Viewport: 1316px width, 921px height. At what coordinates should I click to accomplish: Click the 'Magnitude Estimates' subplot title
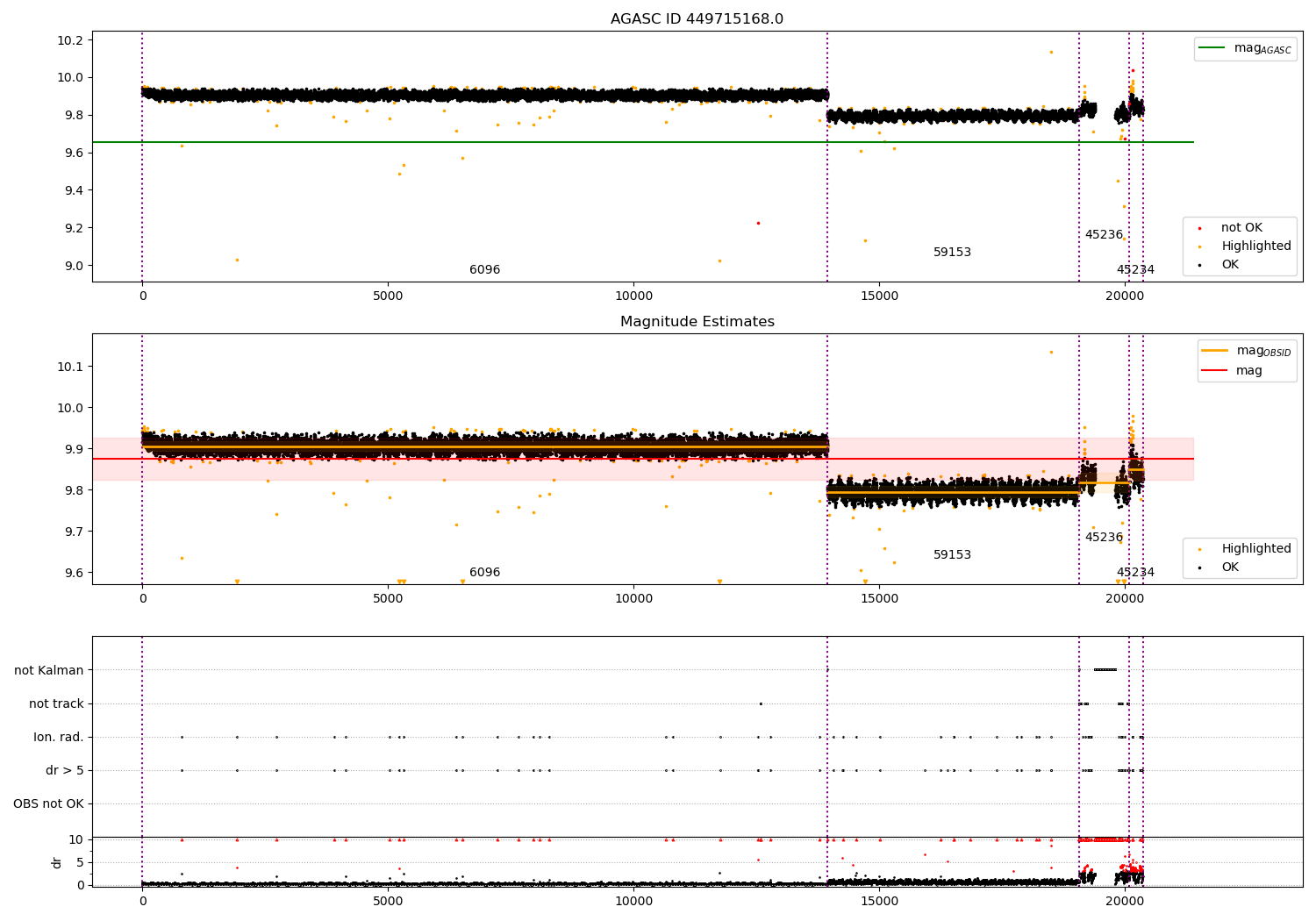pos(697,322)
